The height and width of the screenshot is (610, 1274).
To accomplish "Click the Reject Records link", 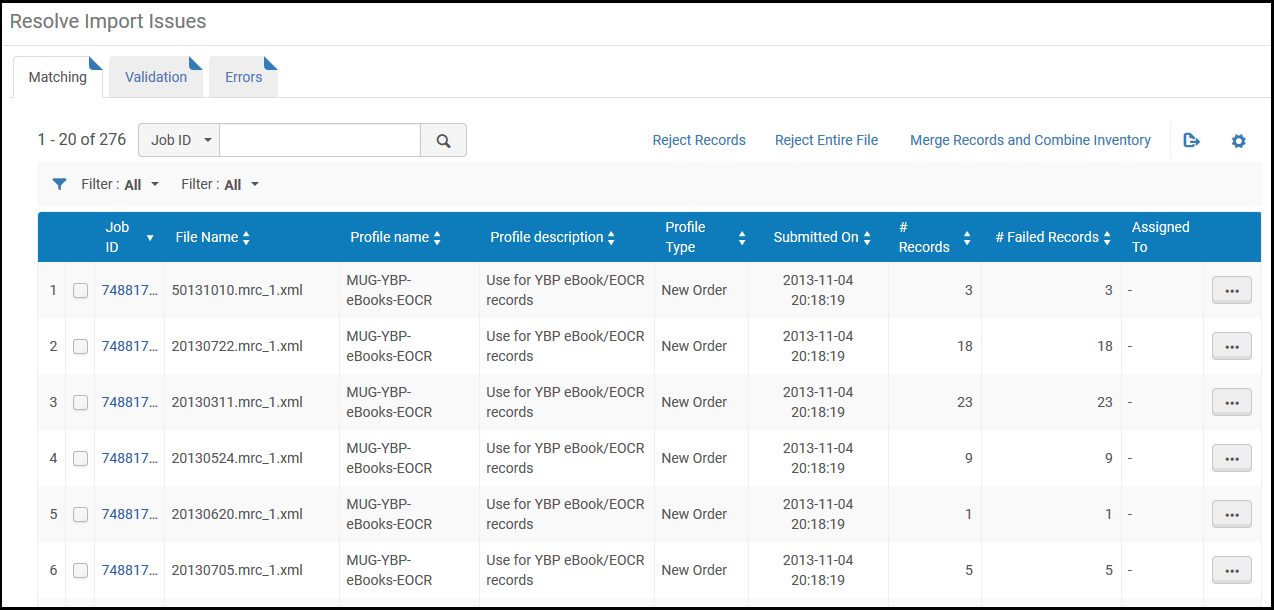I will pos(699,141).
